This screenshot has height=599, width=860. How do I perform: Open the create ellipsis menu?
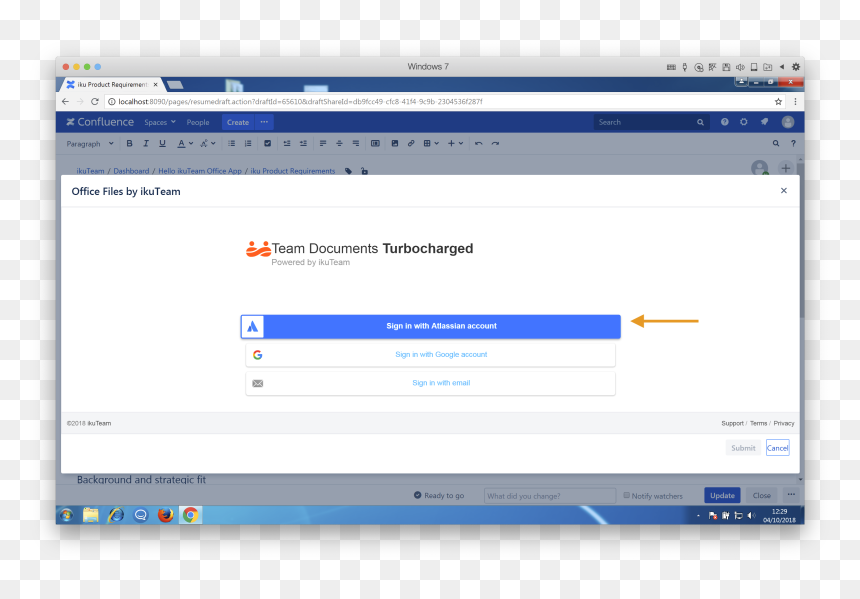coord(264,122)
